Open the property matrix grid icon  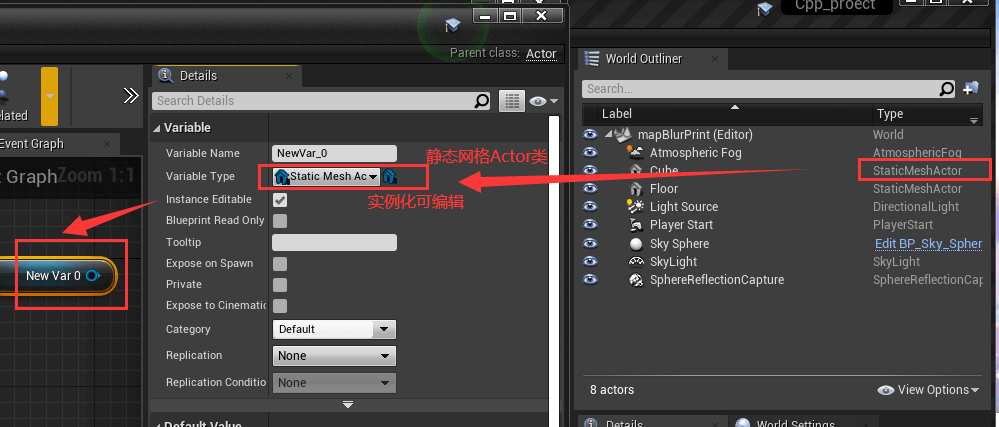(x=512, y=101)
